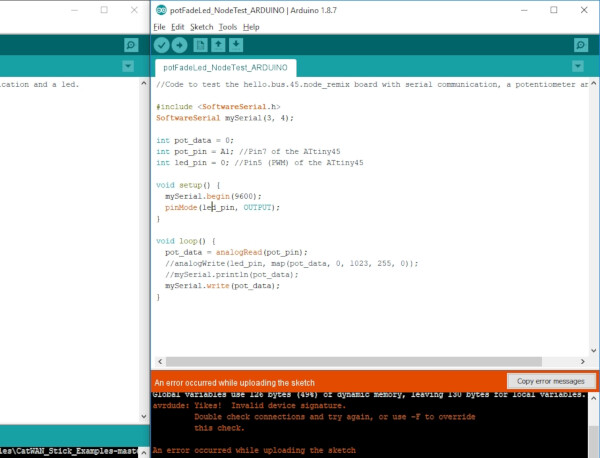Viewport: 600px width, 458px height.
Task: Click the 'int pot_data = 0;' line
Action: coord(195,140)
